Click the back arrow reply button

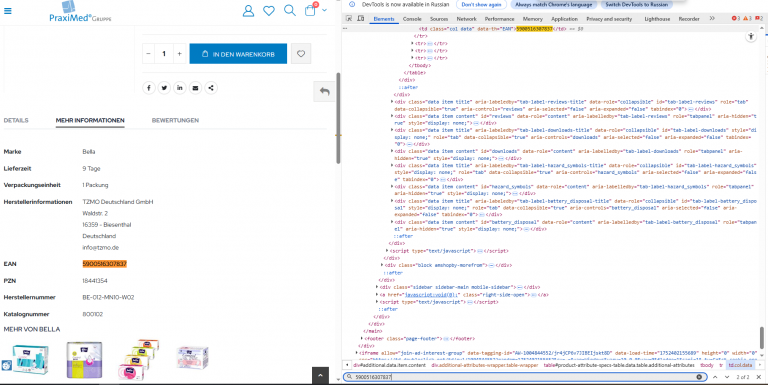coord(324,92)
